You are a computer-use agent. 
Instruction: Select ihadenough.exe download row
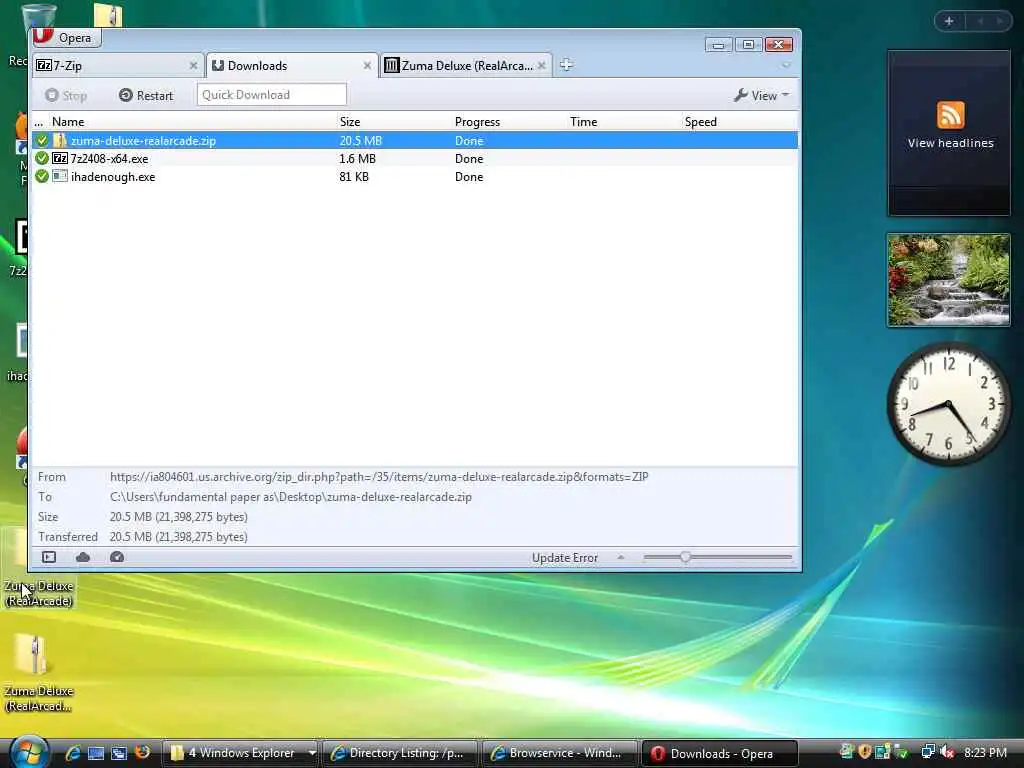point(415,176)
